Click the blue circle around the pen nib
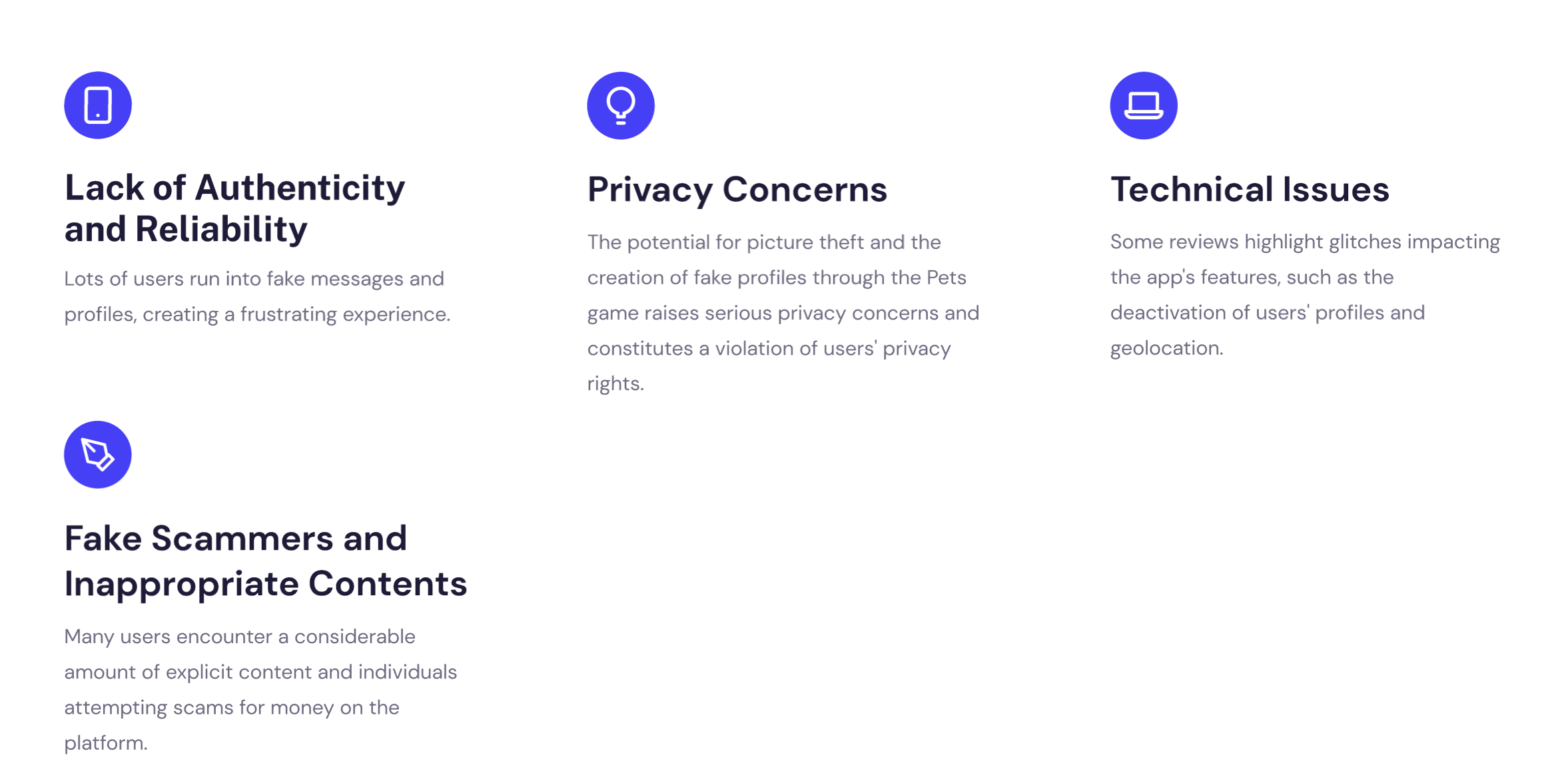Viewport: 1568px width, 779px height. (x=98, y=455)
